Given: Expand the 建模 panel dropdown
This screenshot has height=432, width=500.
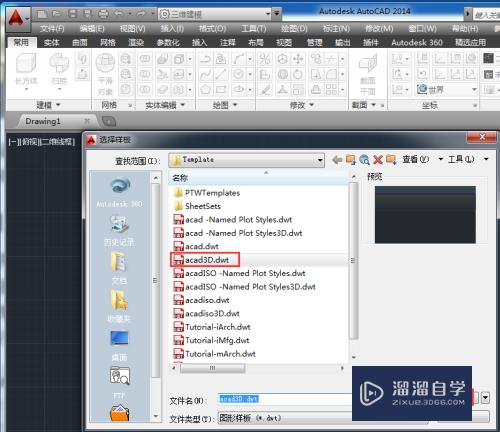Looking at the screenshot, I should pyautogui.click(x=48, y=105).
